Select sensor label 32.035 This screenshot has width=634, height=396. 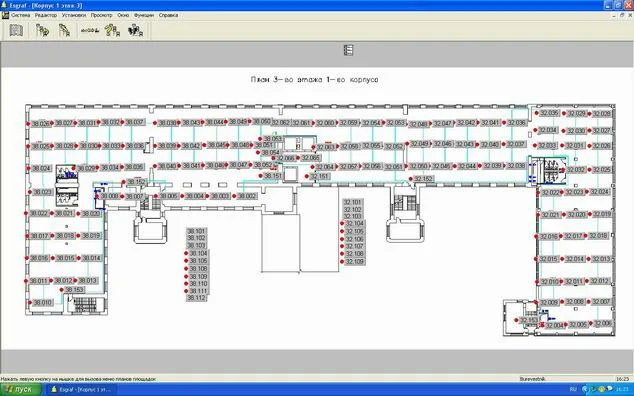(x=549, y=113)
